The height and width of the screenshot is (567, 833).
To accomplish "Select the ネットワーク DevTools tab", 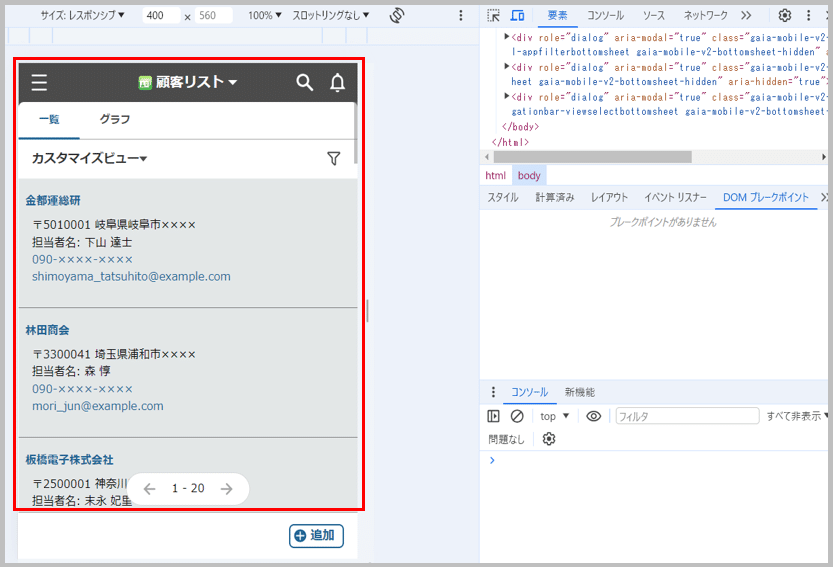I will click(706, 15).
